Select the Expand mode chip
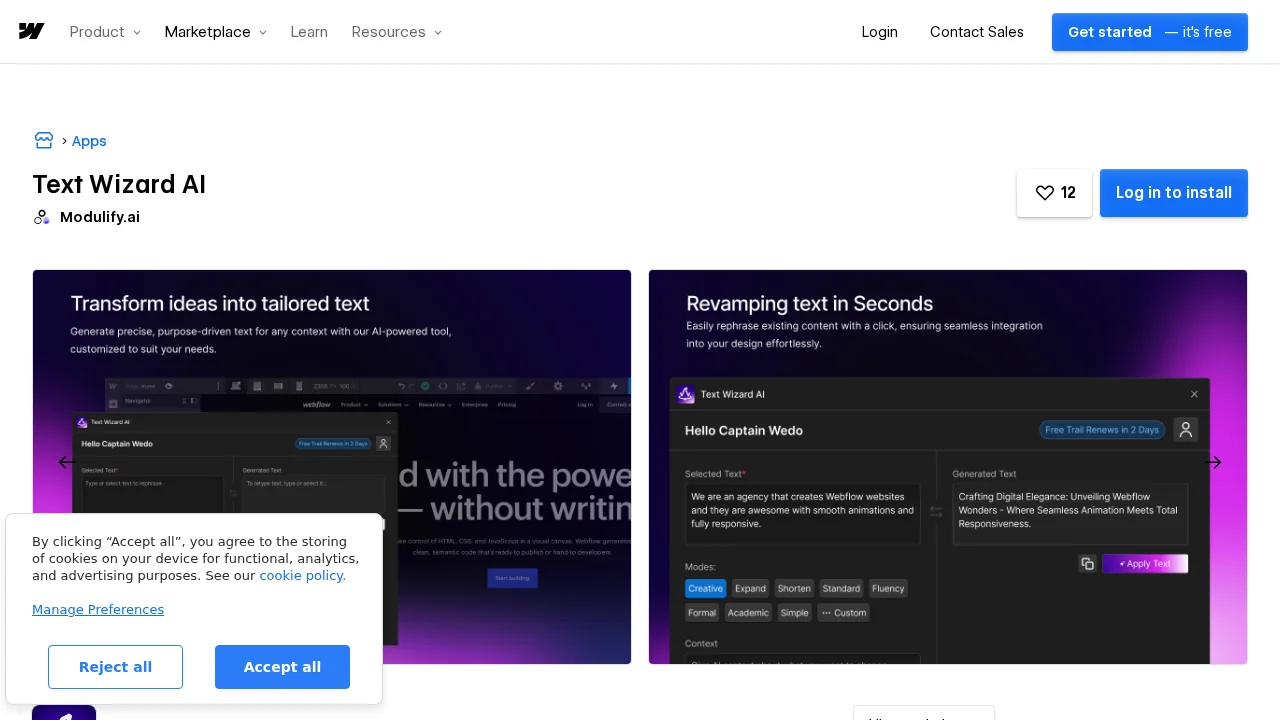The image size is (1280, 720). [x=750, y=588]
